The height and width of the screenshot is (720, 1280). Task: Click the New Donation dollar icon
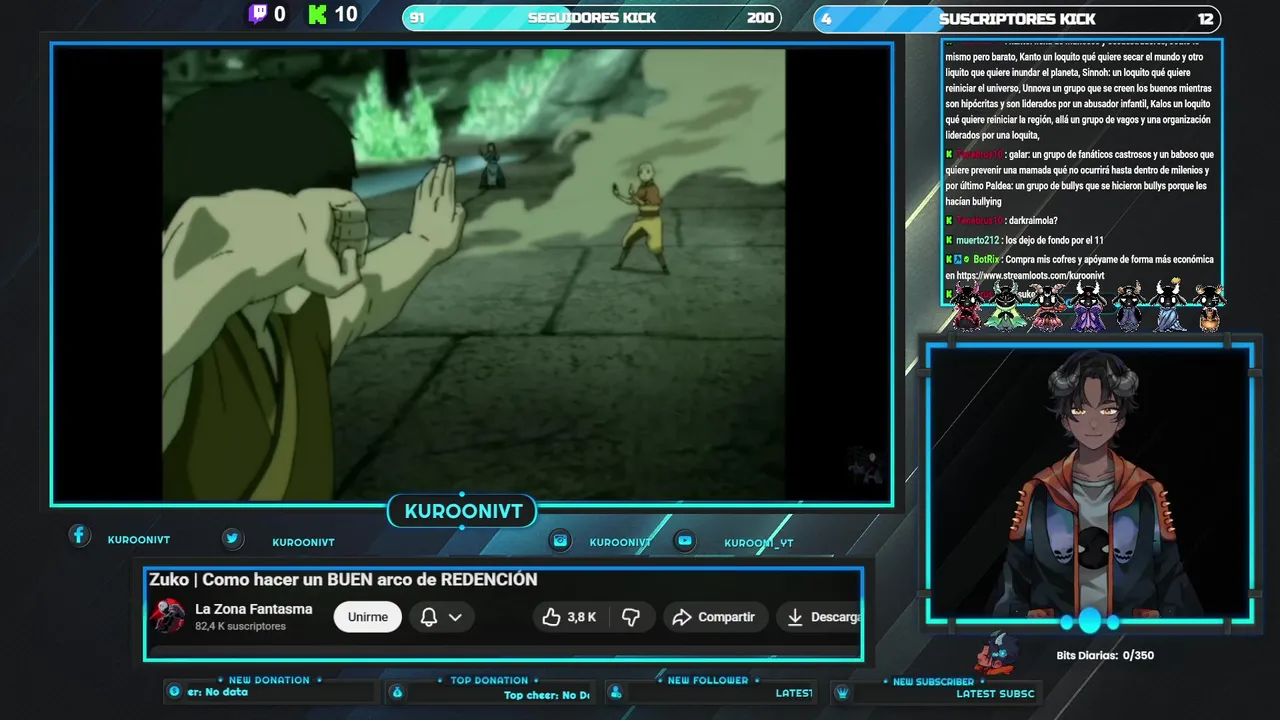point(174,691)
